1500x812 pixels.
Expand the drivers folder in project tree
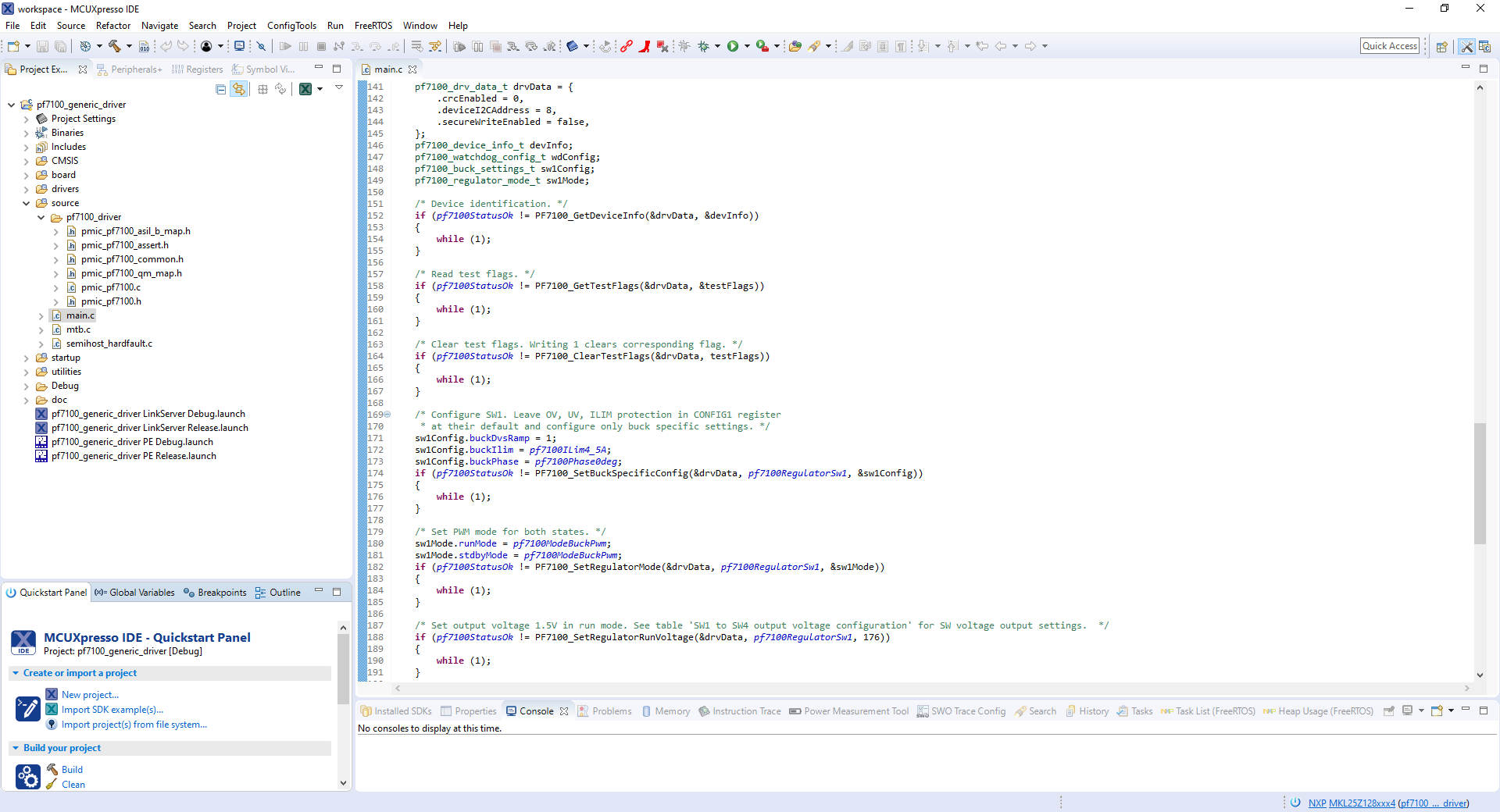[x=27, y=189]
